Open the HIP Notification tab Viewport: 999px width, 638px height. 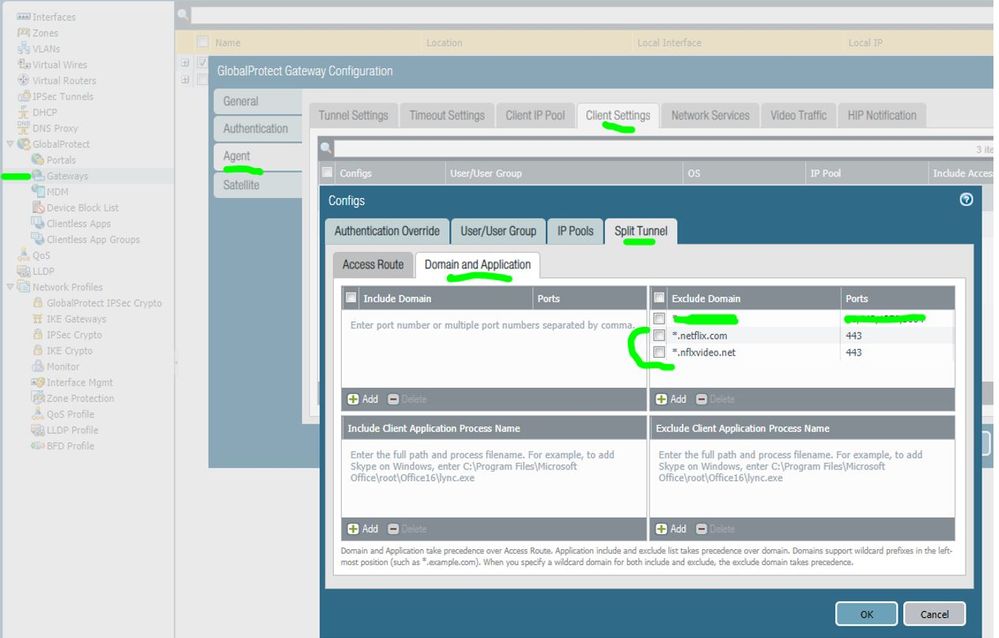click(882, 115)
